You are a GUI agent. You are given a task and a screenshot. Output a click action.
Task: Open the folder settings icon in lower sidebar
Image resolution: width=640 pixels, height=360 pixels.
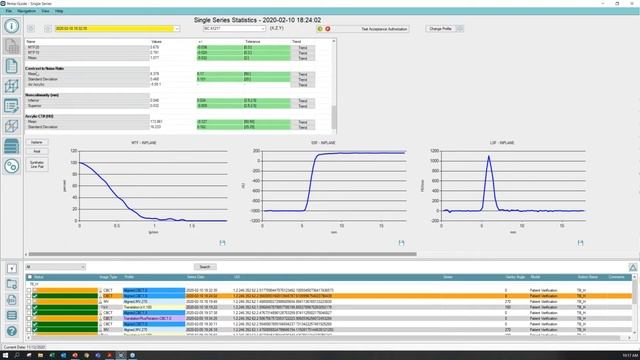[x=12, y=284]
